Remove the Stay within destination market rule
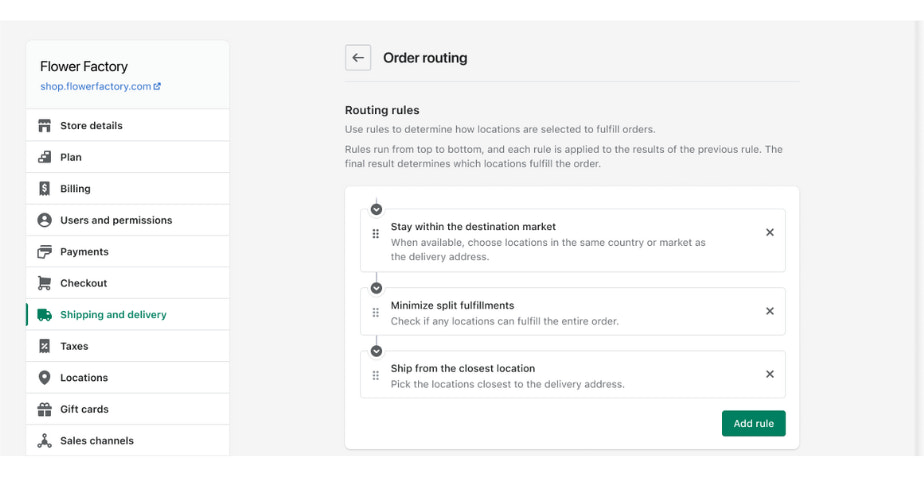The height and width of the screenshot is (485, 924). (x=770, y=232)
